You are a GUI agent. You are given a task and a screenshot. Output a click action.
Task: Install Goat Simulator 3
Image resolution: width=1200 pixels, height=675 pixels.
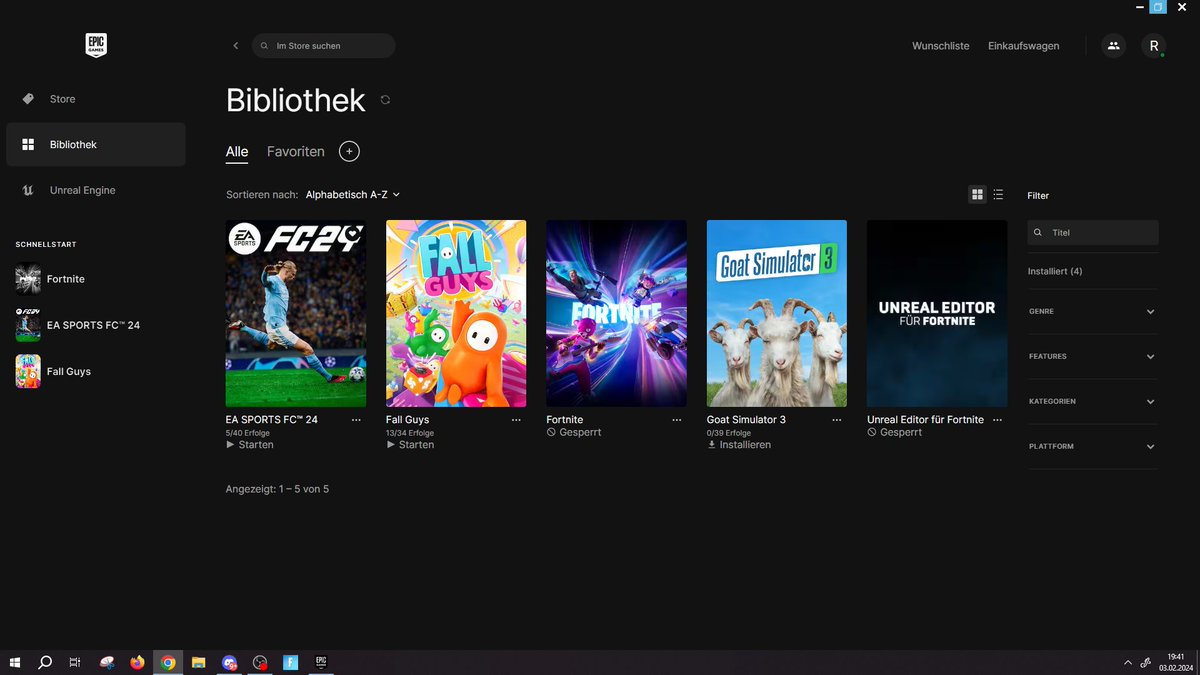tap(739, 445)
